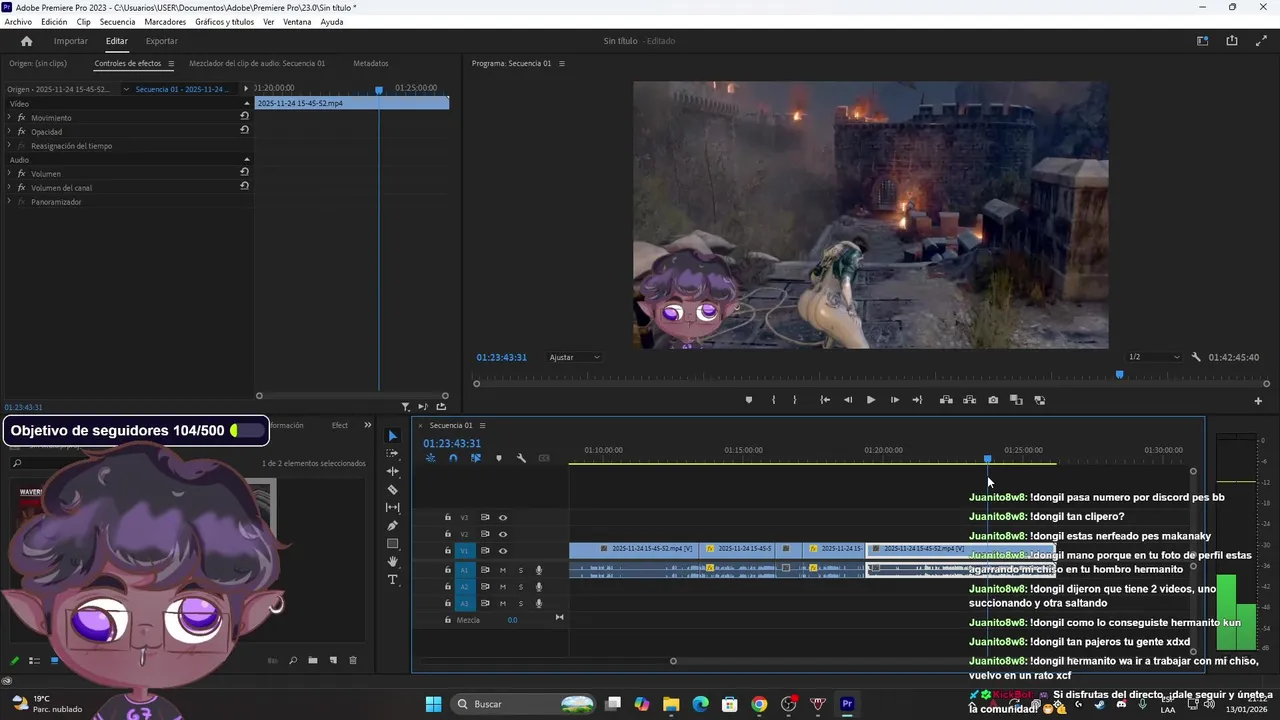Image resolution: width=1280 pixels, height=720 pixels.
Task: Collapse the Vídeo effects section
Action: tap(247, 103)
